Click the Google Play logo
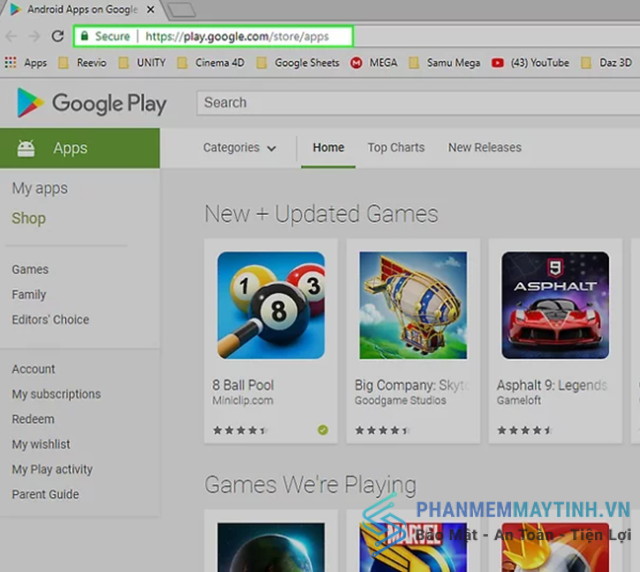 [91, 103]
